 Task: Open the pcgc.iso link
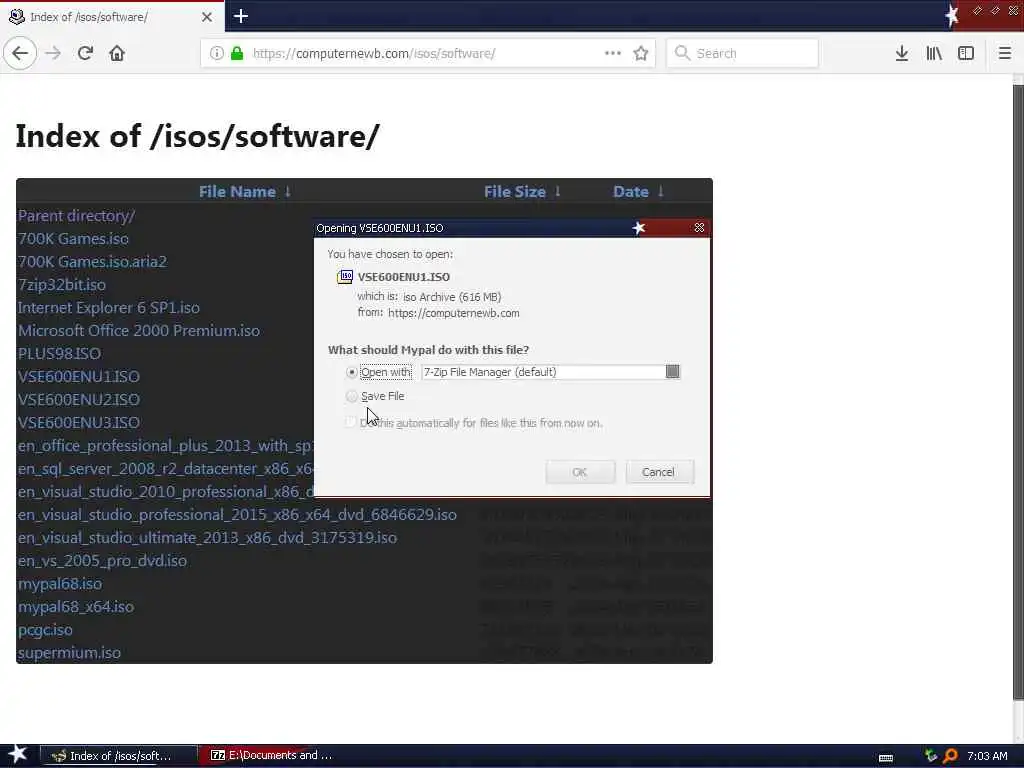click(45, 630)
